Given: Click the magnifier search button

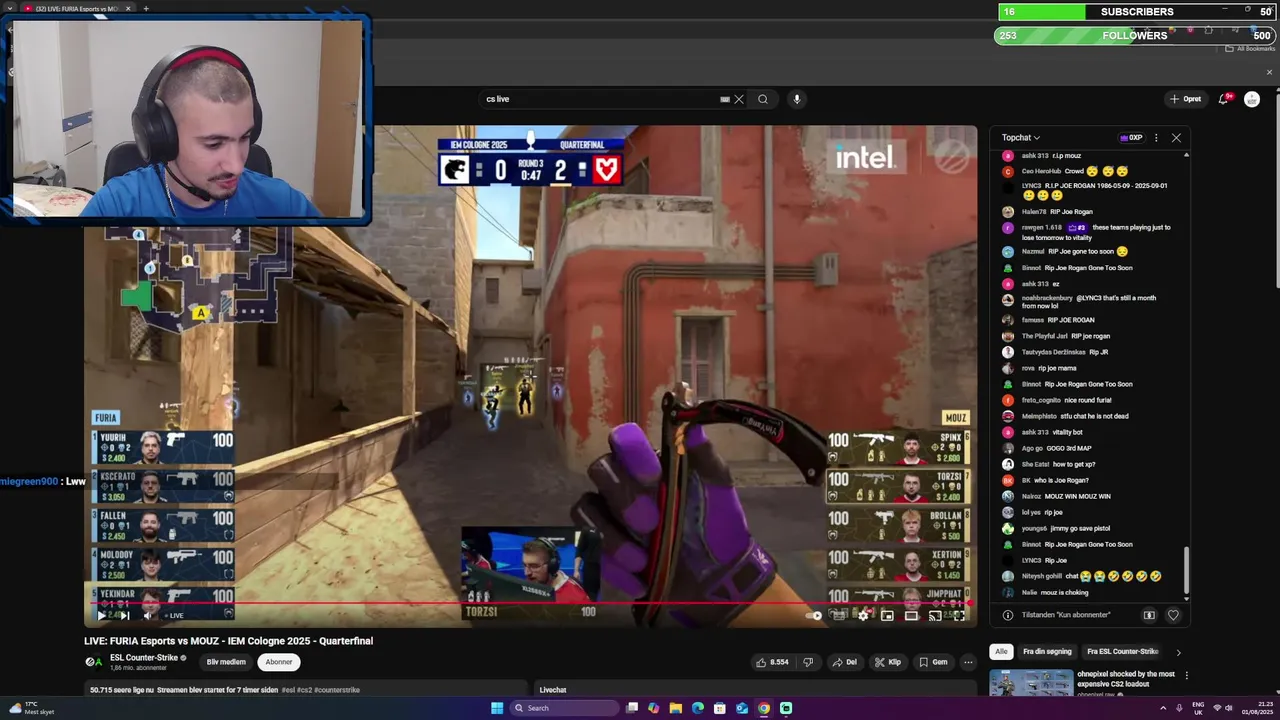Looking at the screenshot, I should pos(763,99).
